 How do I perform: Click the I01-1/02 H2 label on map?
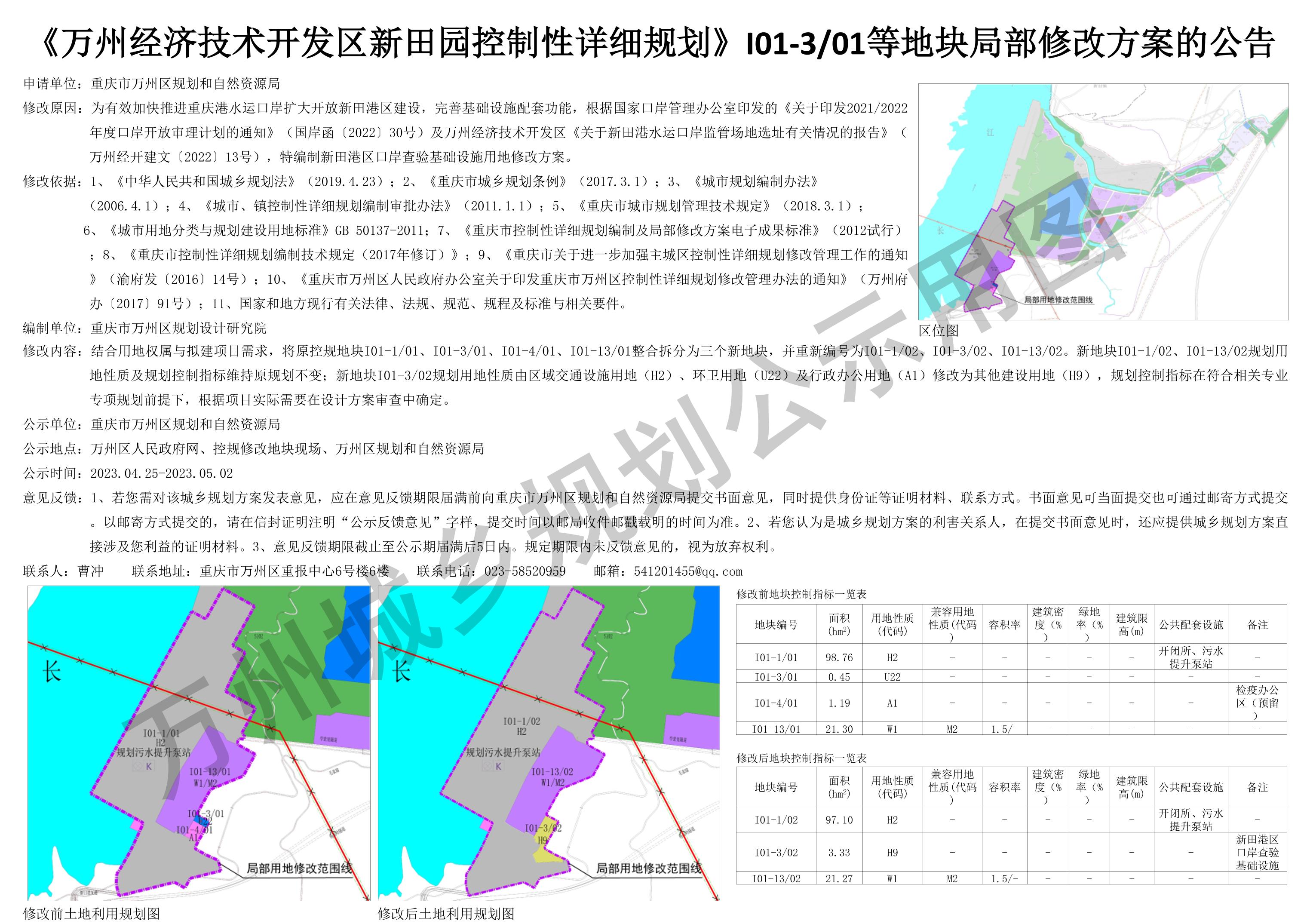pos(522,726)
